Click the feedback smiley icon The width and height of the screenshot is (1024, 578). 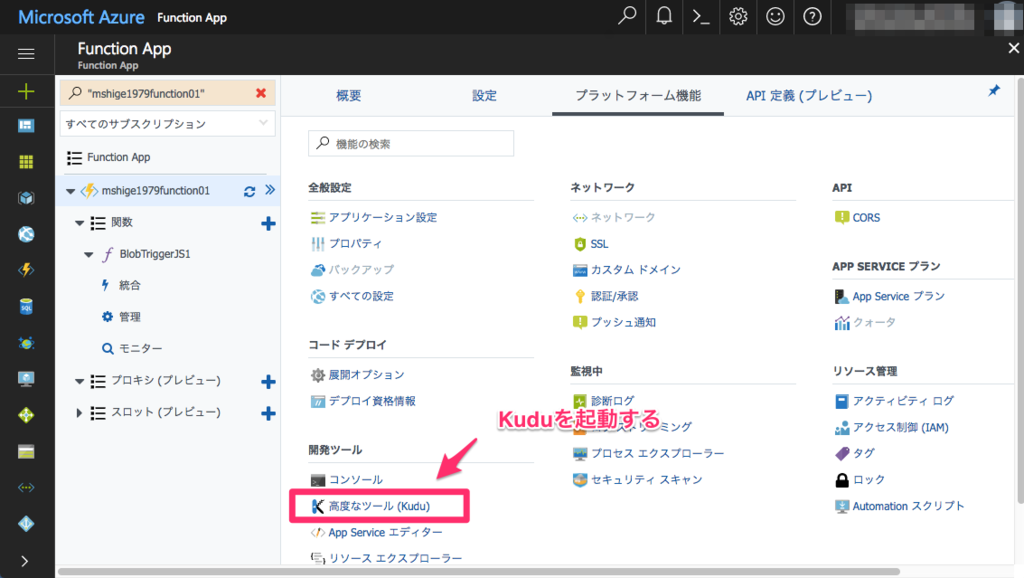click(x=775, y=16)
